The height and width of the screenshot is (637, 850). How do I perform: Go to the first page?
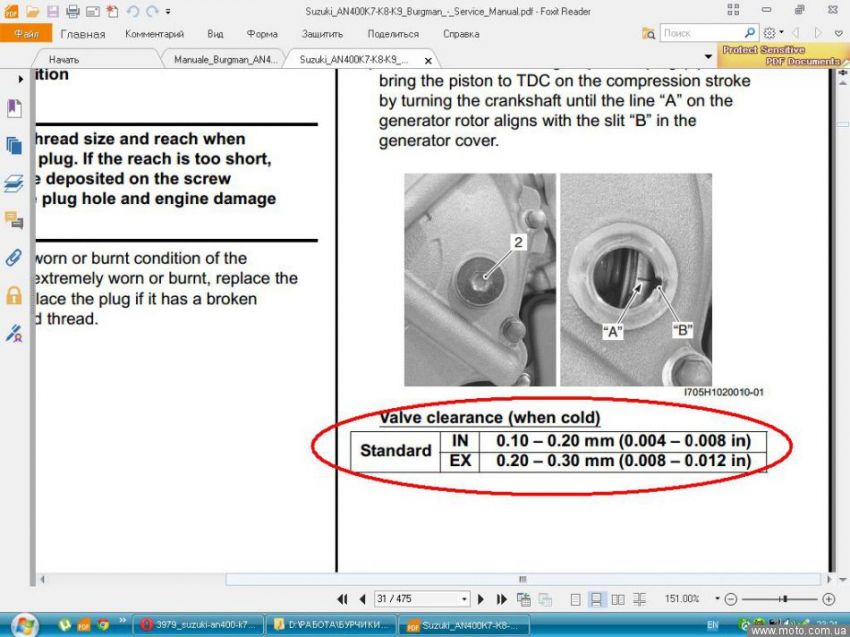coord(342,599)
